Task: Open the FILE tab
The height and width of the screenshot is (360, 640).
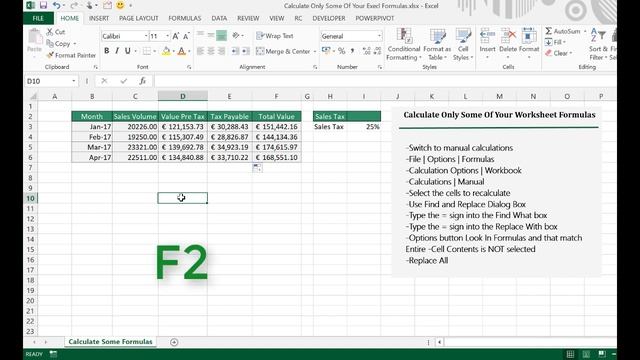Action: [x=38, y=18]
